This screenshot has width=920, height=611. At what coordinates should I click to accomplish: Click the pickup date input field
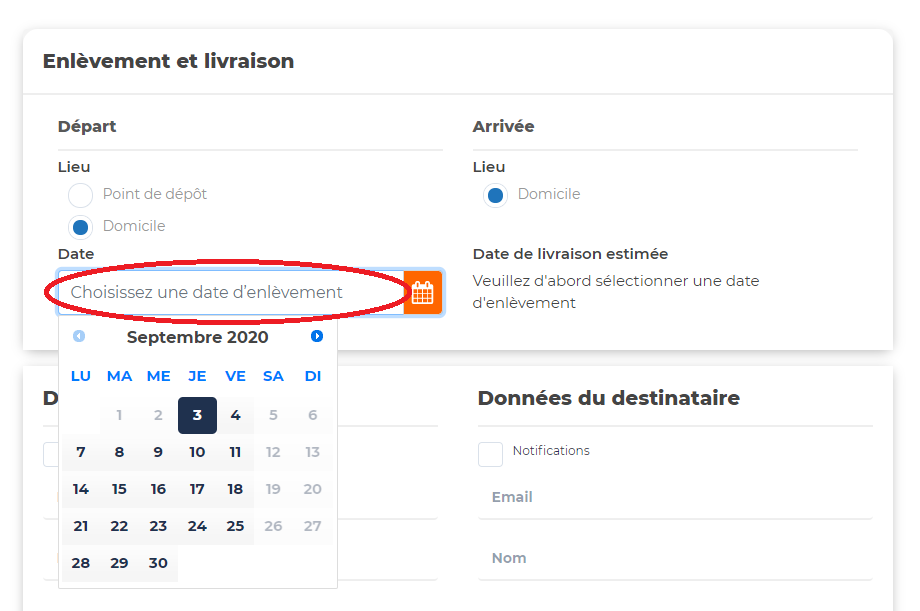(230, 293)
